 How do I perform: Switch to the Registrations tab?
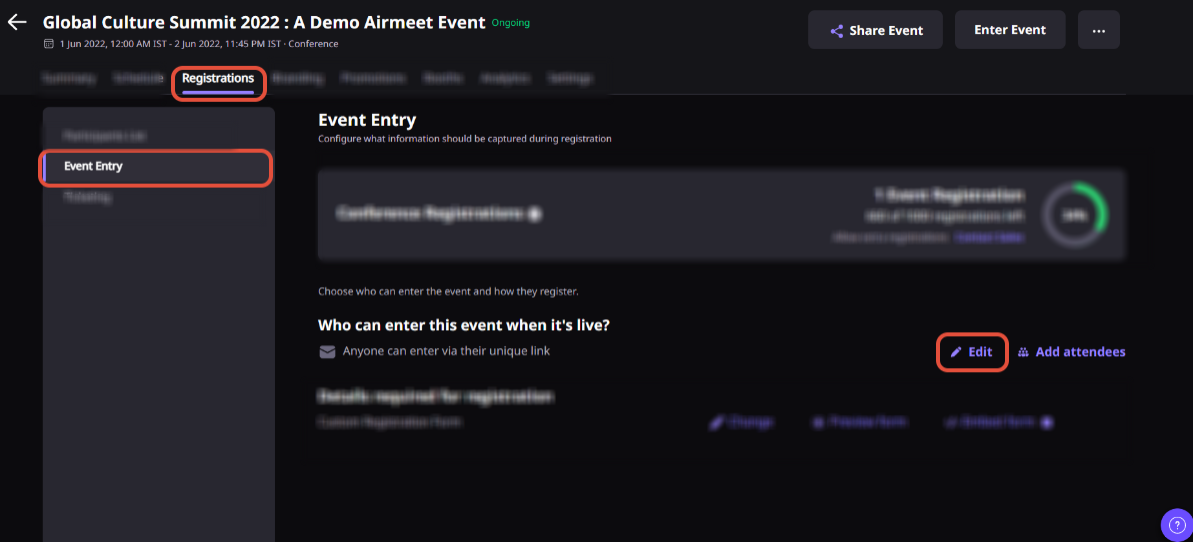click(218, 78)
